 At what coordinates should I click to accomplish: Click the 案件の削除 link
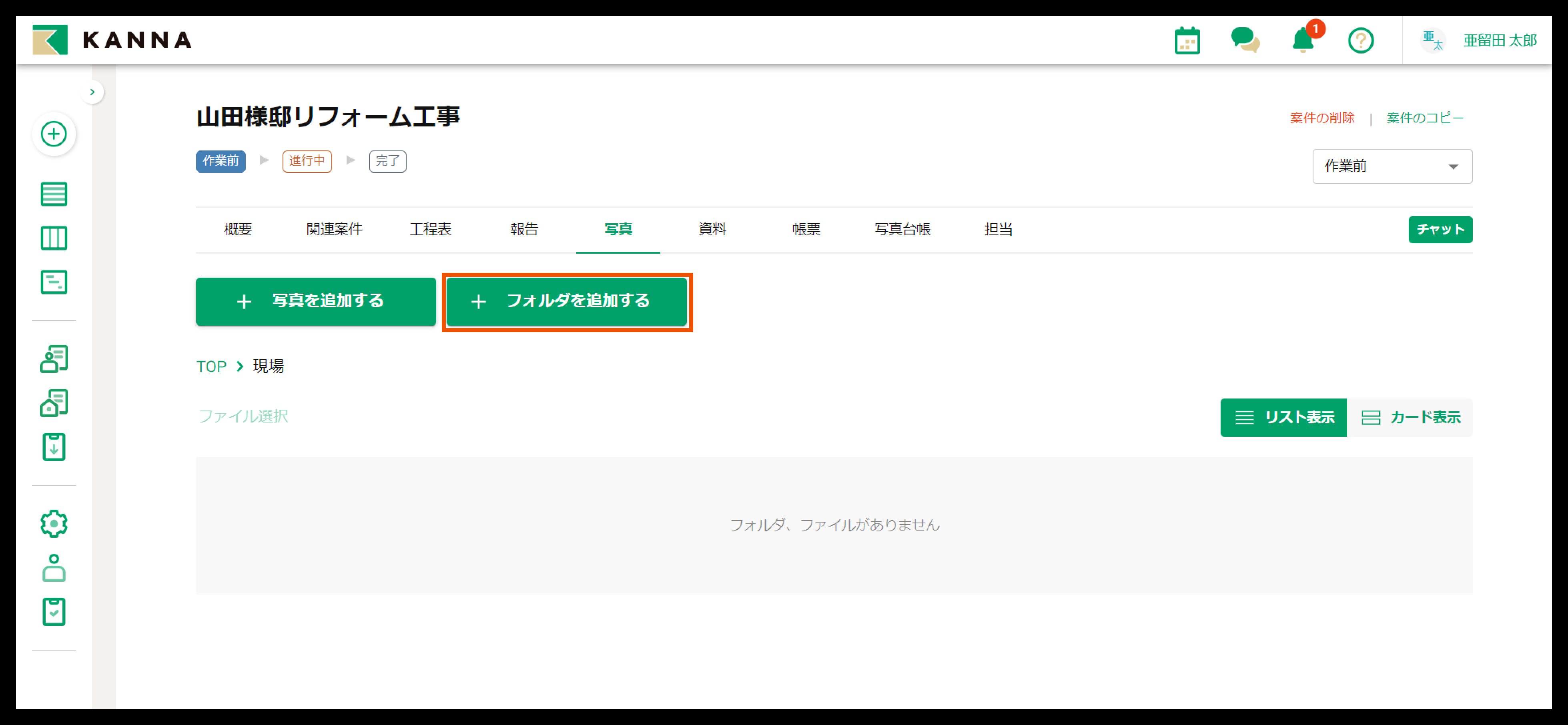[x=1322, y=118]
